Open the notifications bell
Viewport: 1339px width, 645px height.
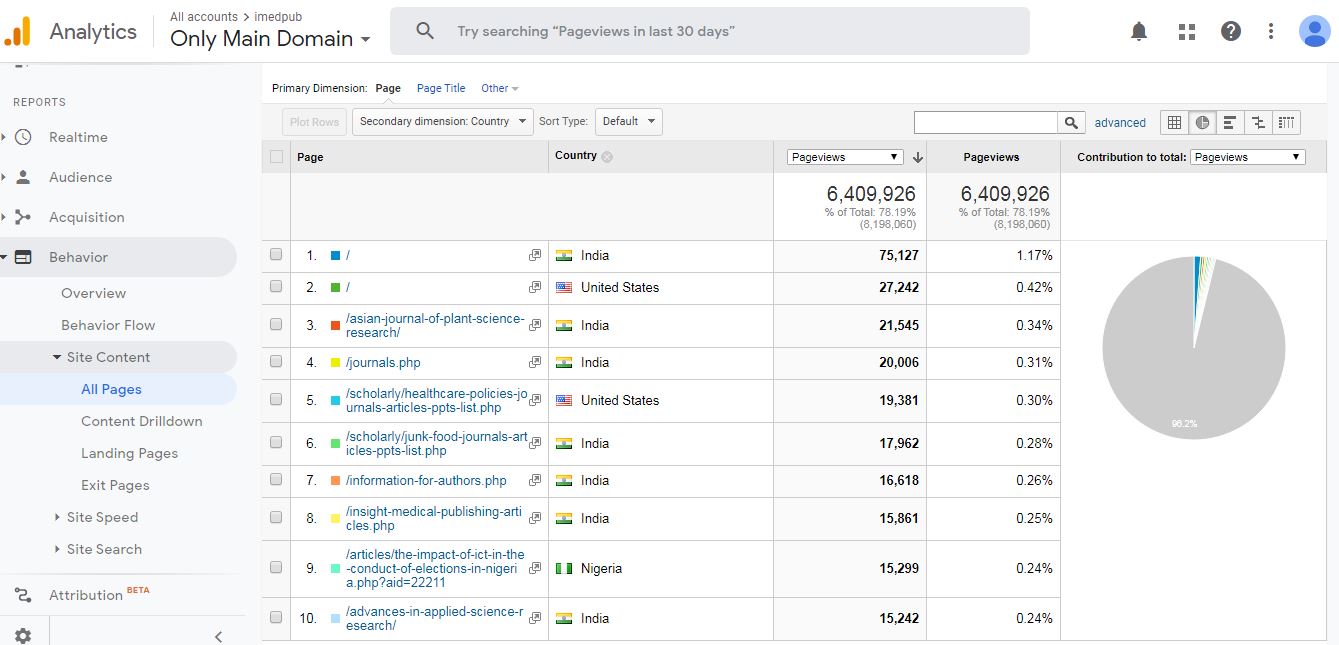click(1139, 31)
